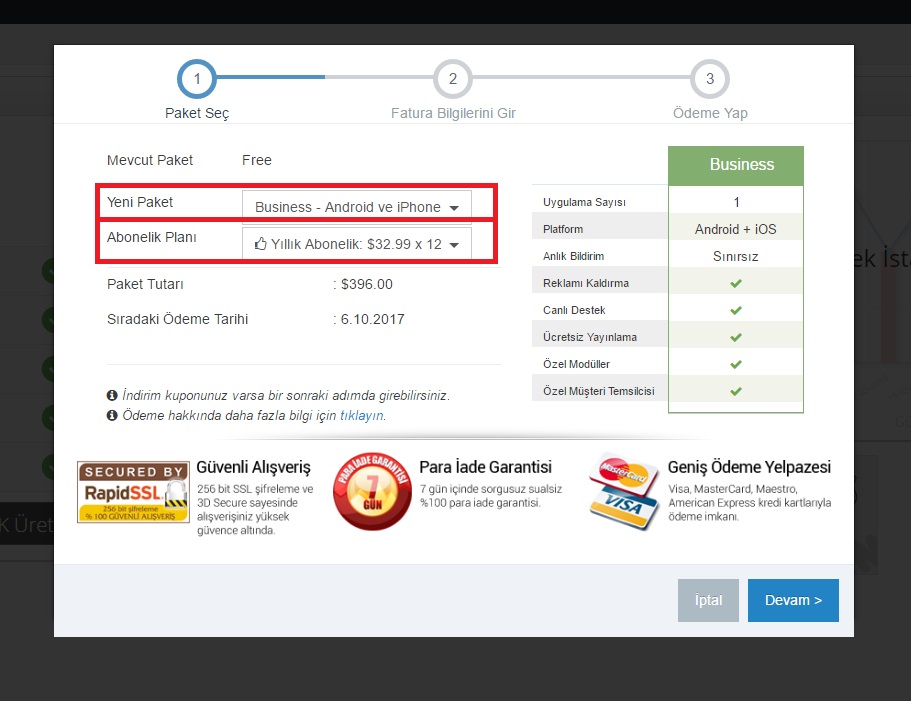Click the green checkmark beside Reklamı Kaldırma
Image resolution: width=911 pixels, height=701 pixels.
(x=736, y=282)
